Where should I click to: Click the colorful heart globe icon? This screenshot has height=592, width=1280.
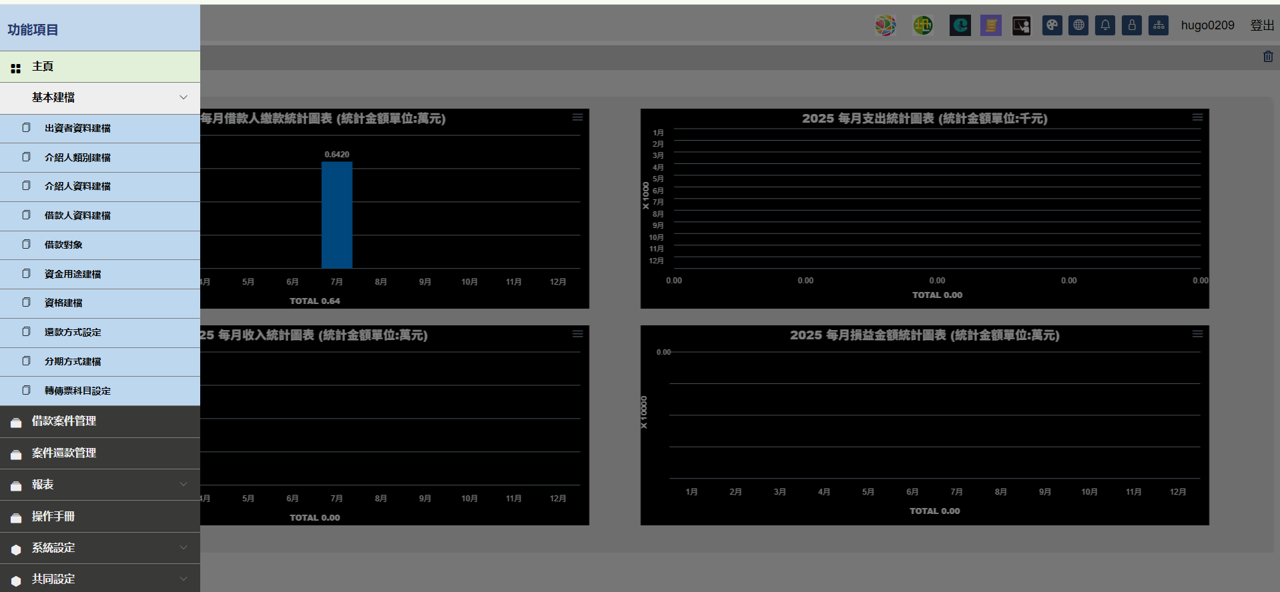point(885,26)
